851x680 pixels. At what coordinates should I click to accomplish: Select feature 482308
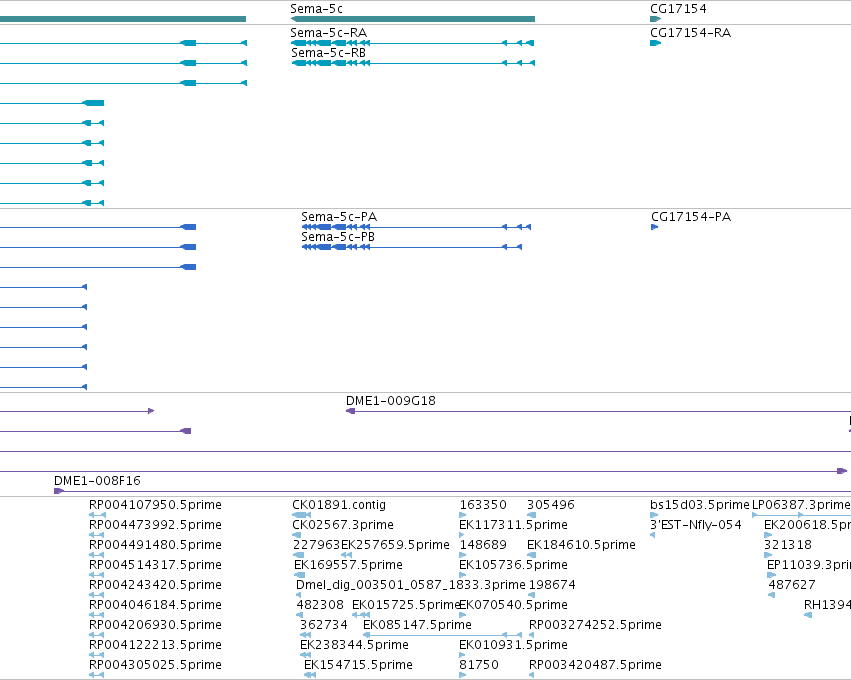320,605
